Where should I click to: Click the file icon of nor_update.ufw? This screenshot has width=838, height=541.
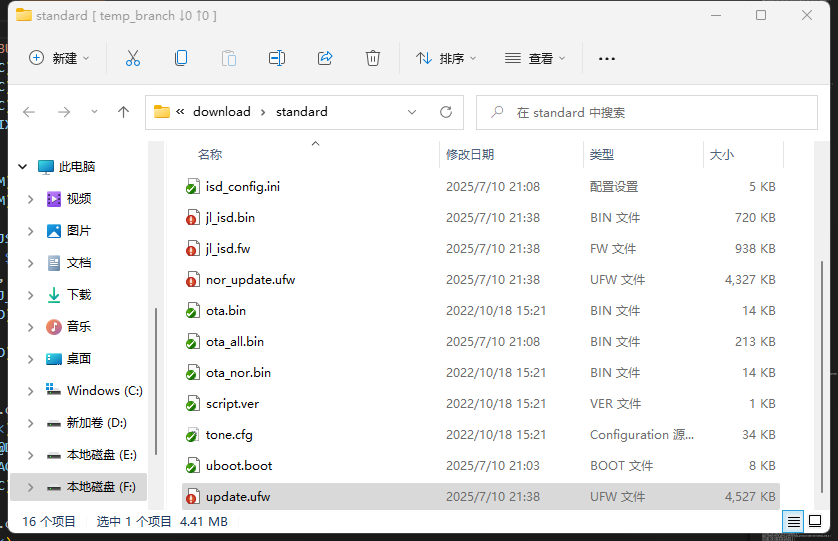coord(193,280)
